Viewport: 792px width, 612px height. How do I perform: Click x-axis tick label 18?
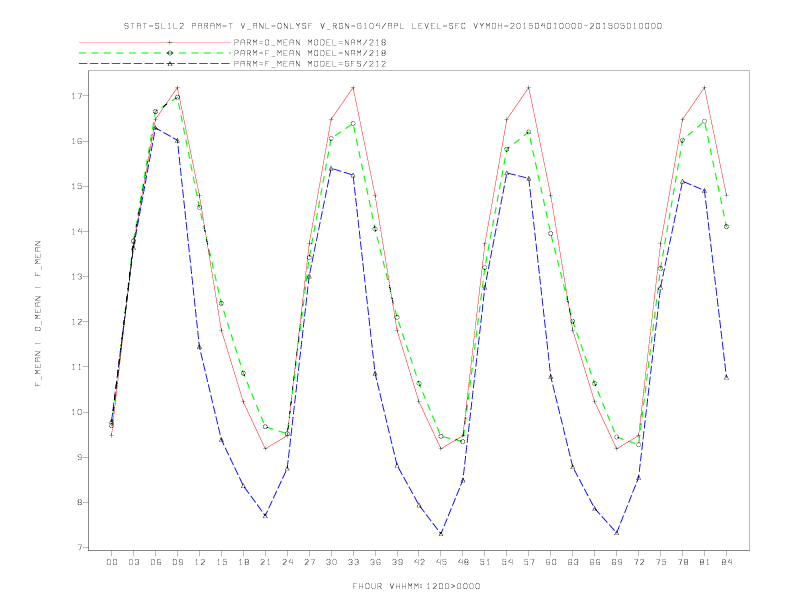point(243,562)
